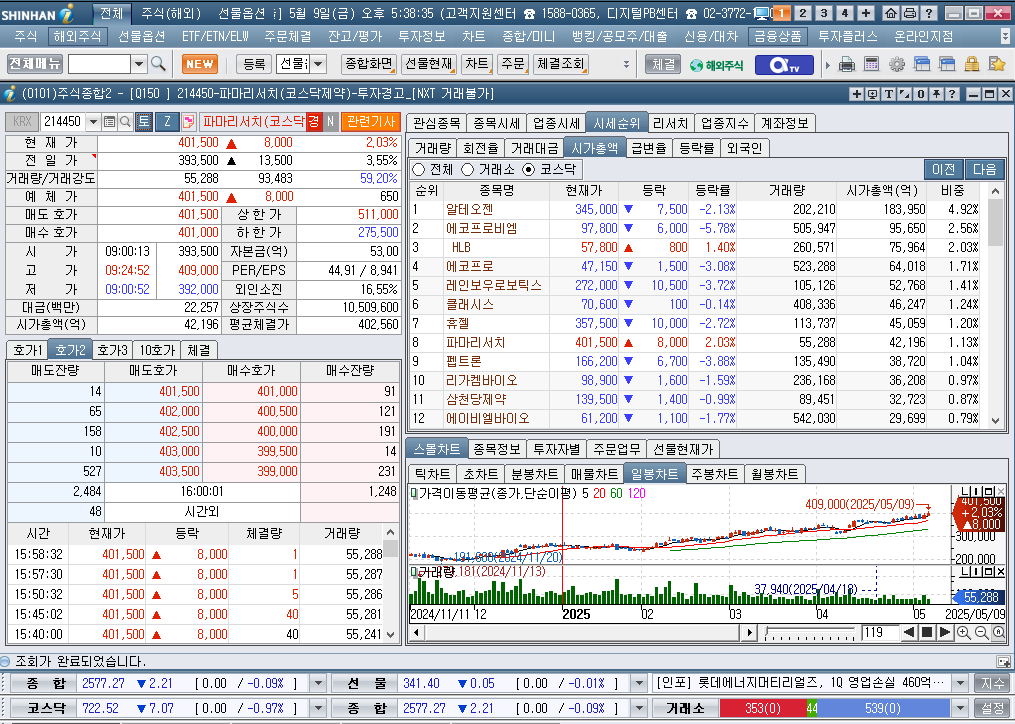Click the chart auto-zoom A magnifier
Viewport: 1015px width, 724px height.
pos(999,633)
